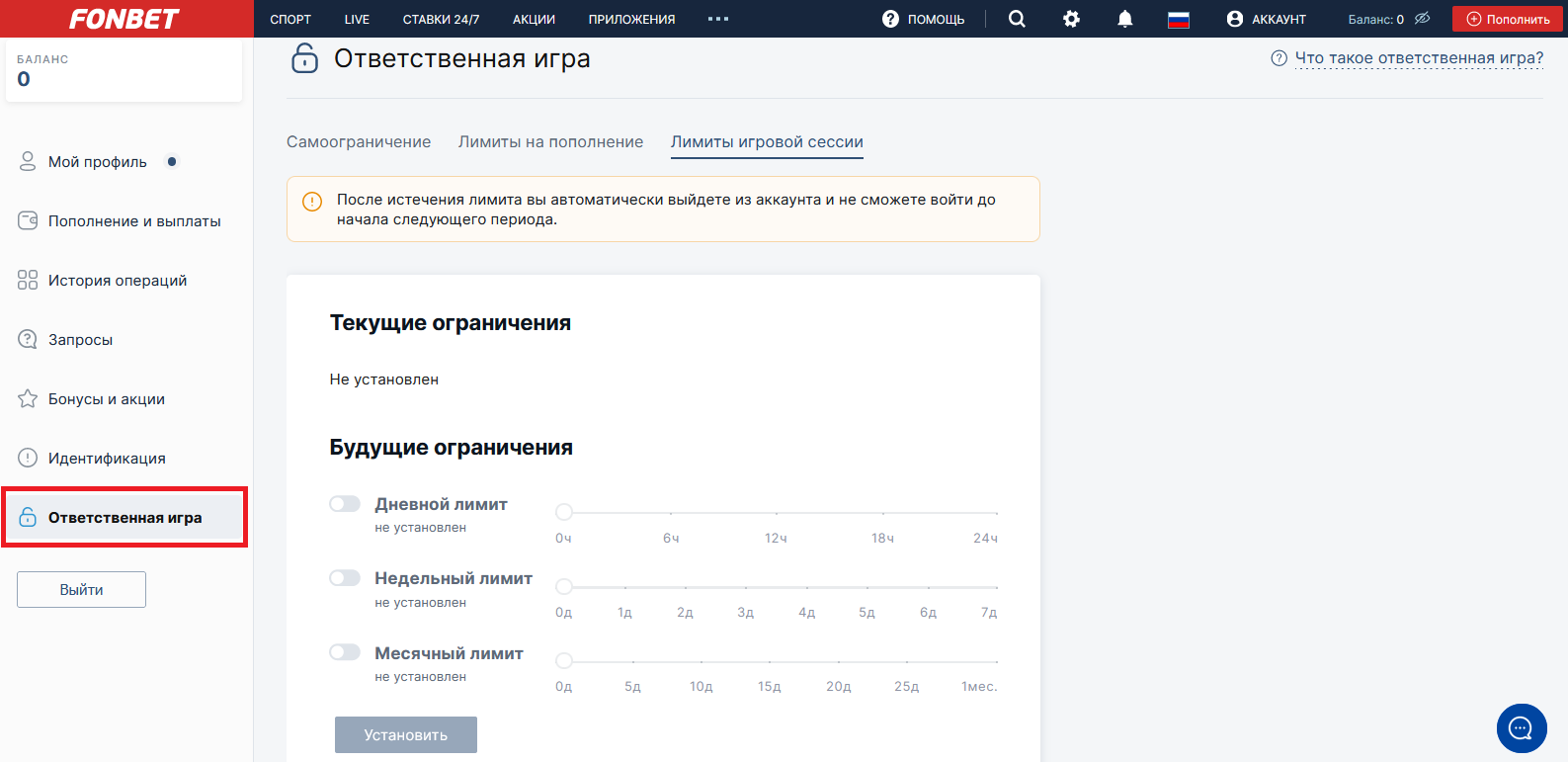Open Пополнение и выплаты section

coord(134,220)
